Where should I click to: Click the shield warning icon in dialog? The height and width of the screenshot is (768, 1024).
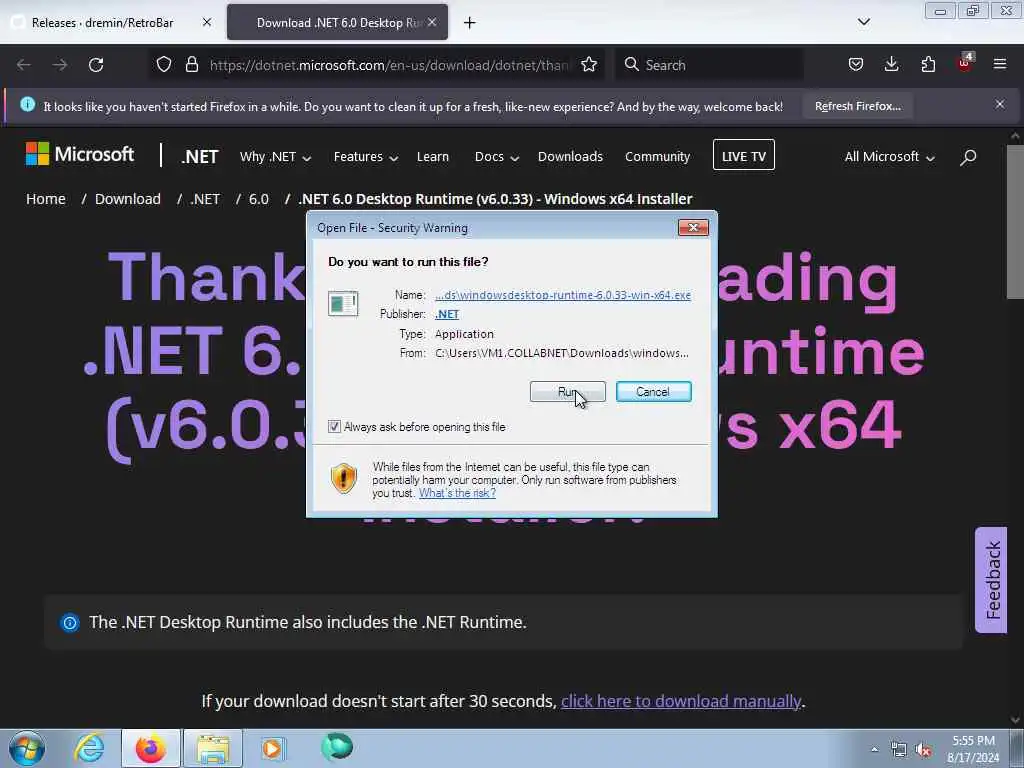344,478
